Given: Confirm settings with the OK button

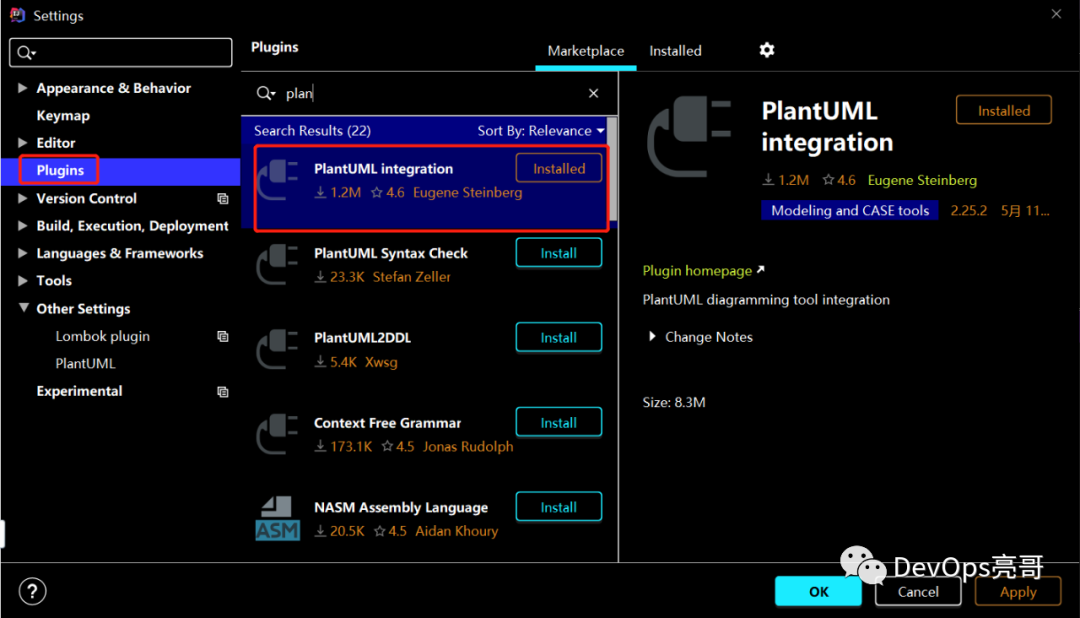Looking at the screenshot, I should [818, 591].
